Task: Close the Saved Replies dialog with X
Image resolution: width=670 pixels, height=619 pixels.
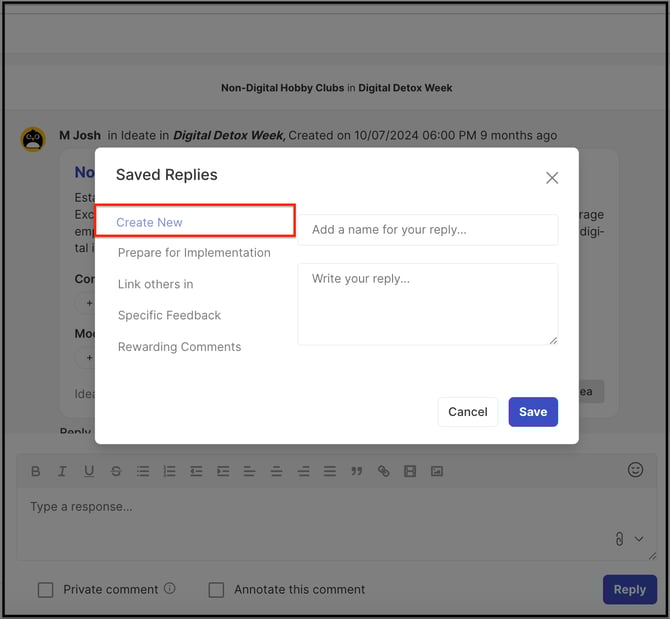Action: tap(552, 178)
